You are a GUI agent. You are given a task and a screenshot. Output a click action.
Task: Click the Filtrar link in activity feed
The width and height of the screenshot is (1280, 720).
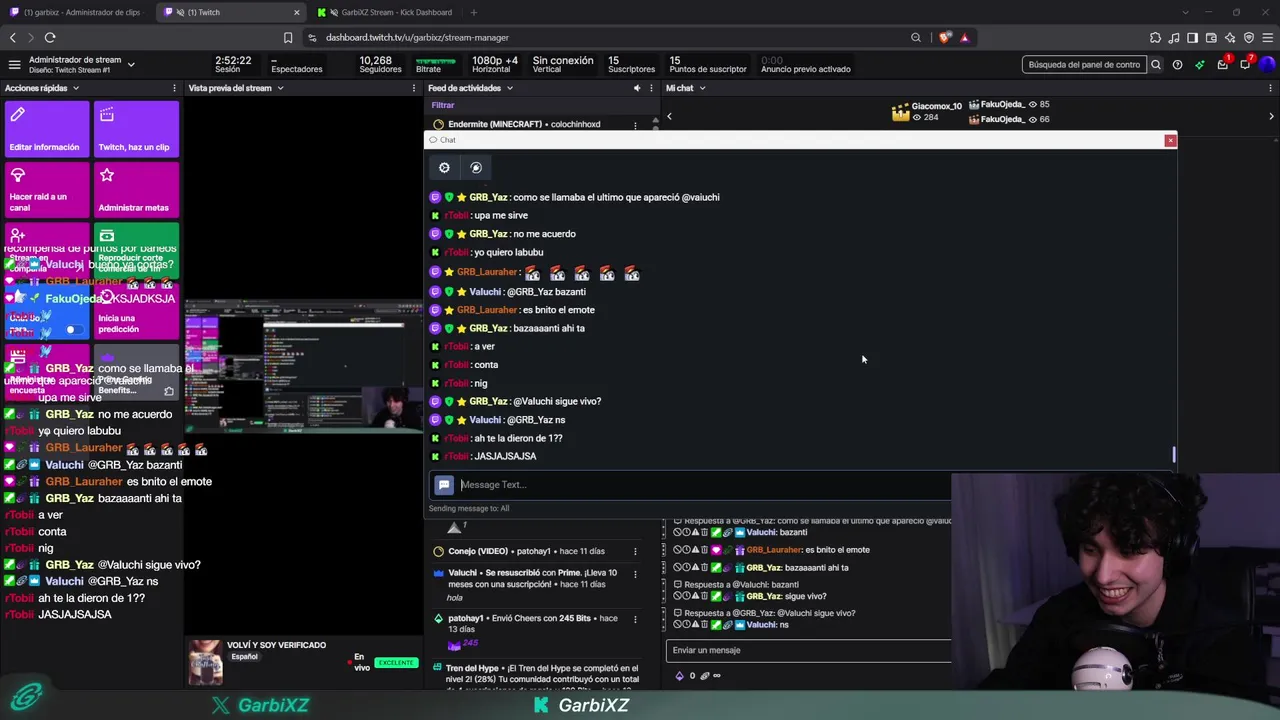442,105
